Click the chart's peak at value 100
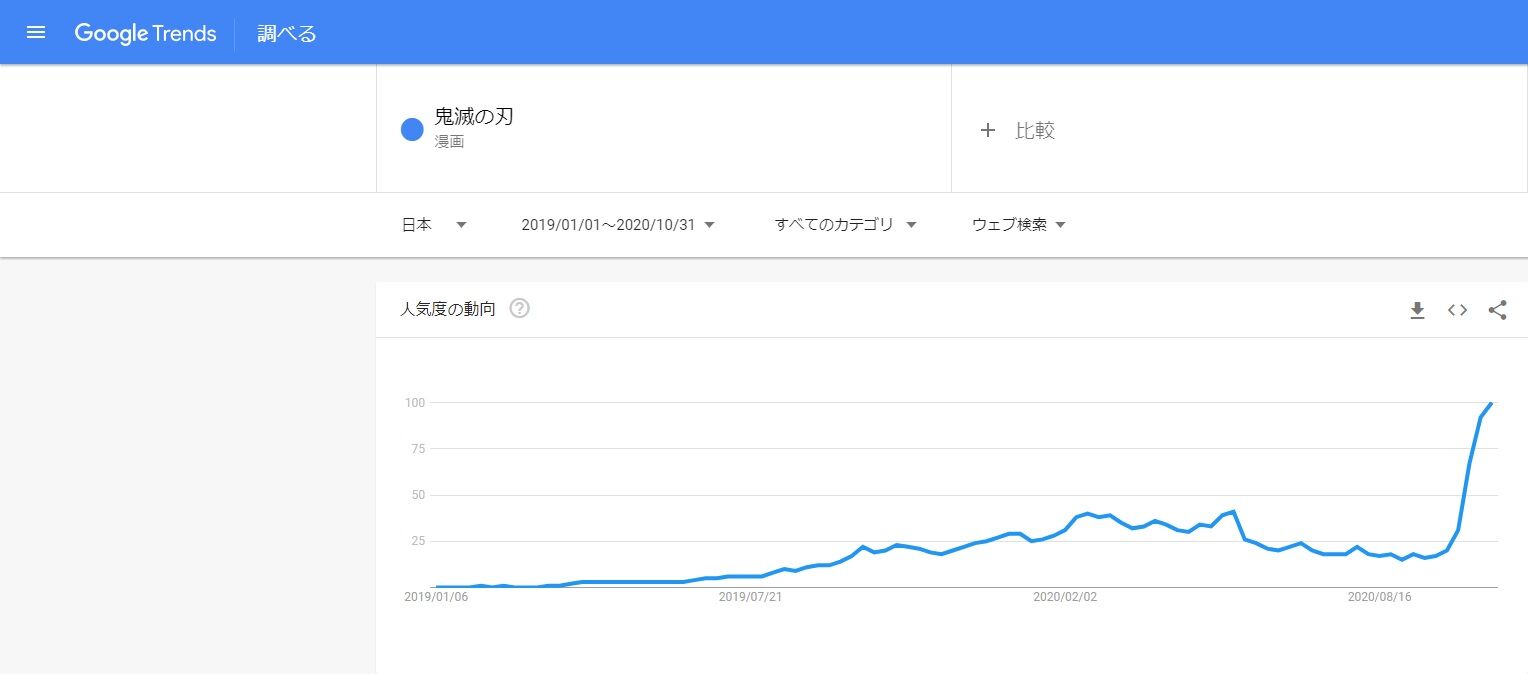Image resolution: width=1528 pixels, height=674 pixels. pos(1491,403)
